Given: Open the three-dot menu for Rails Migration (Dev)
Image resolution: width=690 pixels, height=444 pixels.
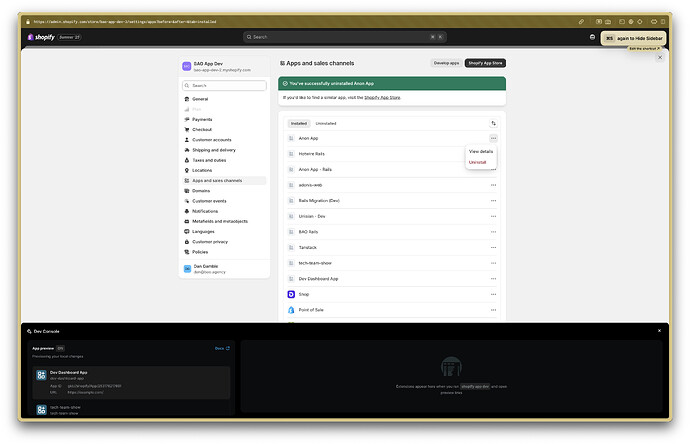Looking at the screenshot, I should point(493,201).
